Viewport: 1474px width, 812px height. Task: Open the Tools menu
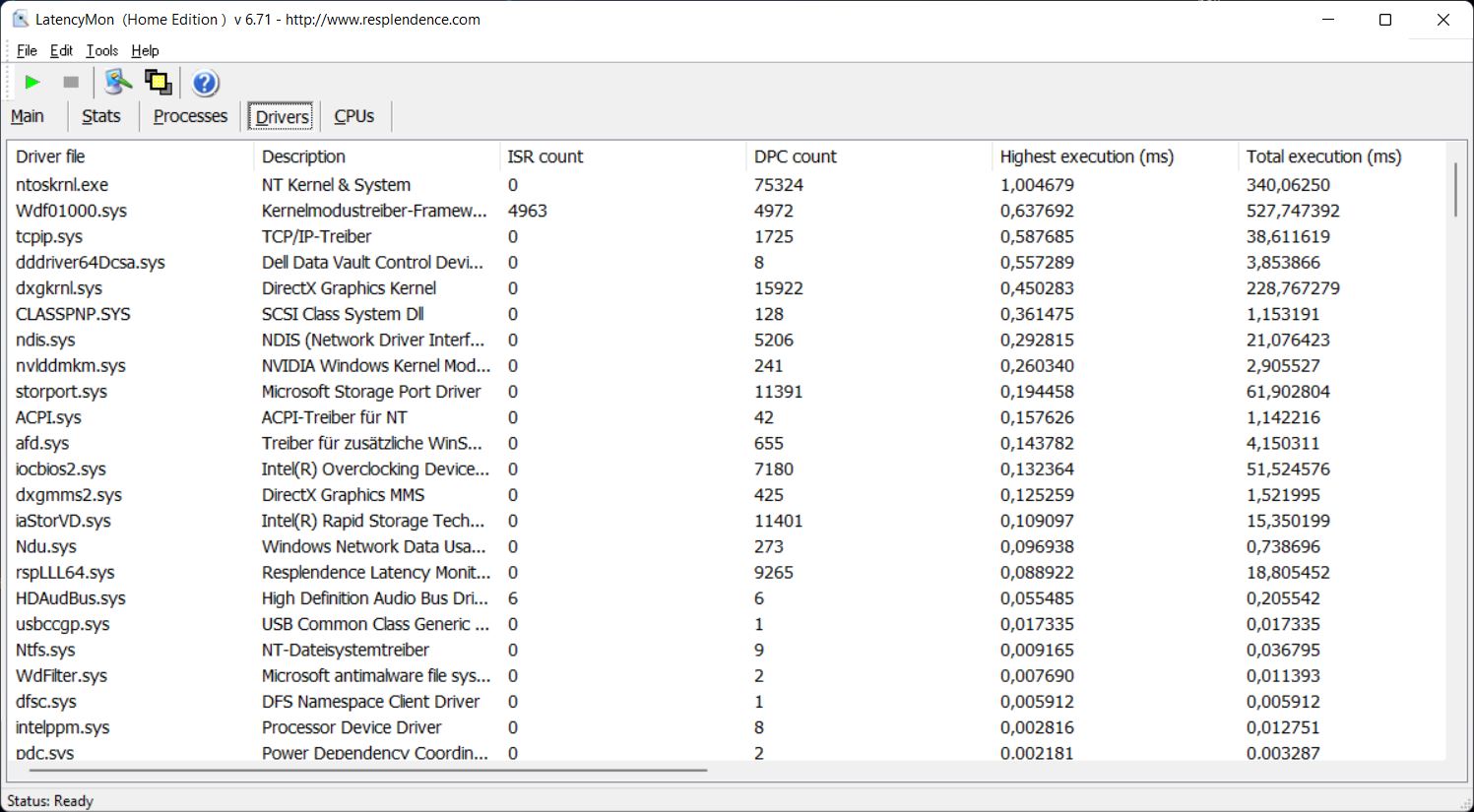(x=101, y=51)
